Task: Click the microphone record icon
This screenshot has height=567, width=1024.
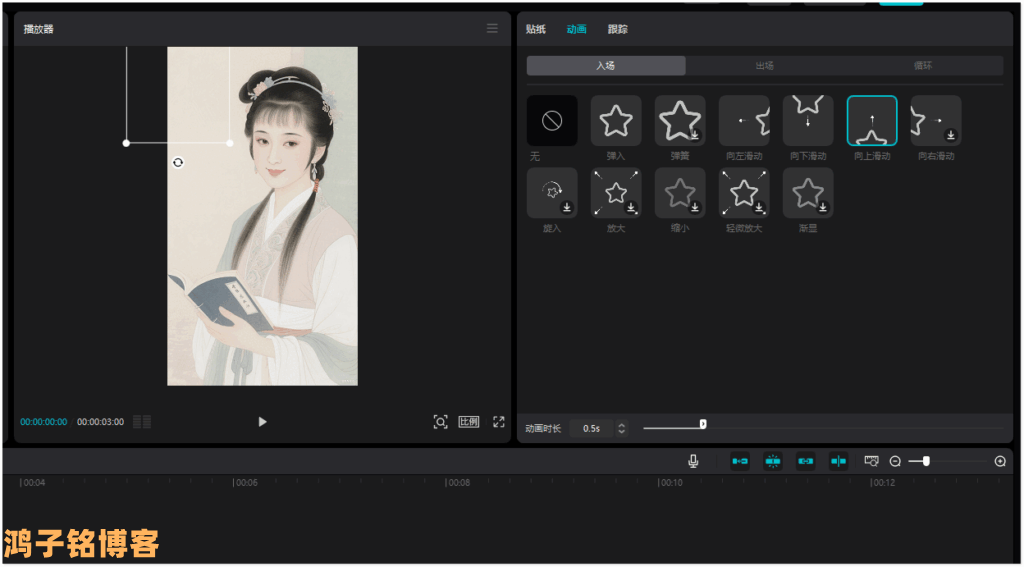Action: 693,461
